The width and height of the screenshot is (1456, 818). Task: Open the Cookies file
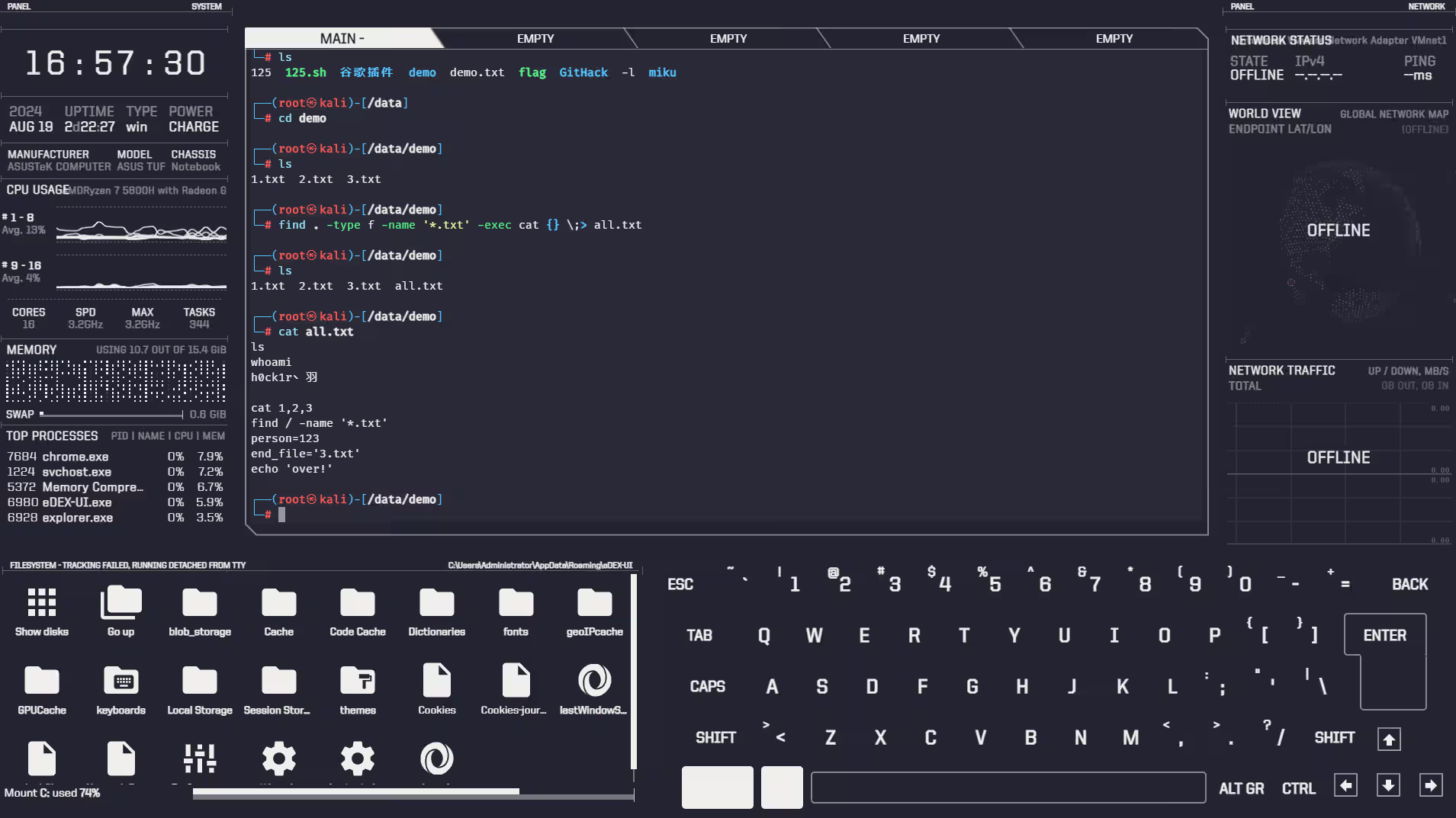[x=436, y=681]
